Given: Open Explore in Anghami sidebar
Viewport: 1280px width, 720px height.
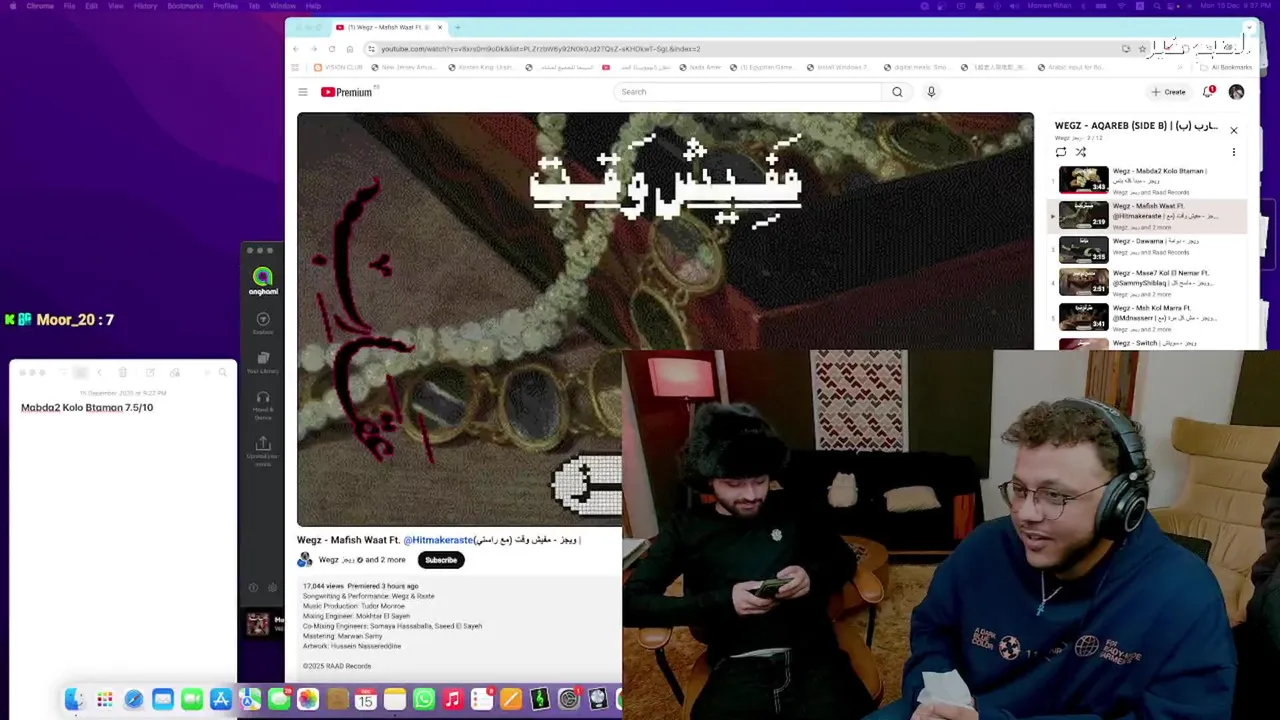Looking at the screenshot, I should [x=263, y=323].
